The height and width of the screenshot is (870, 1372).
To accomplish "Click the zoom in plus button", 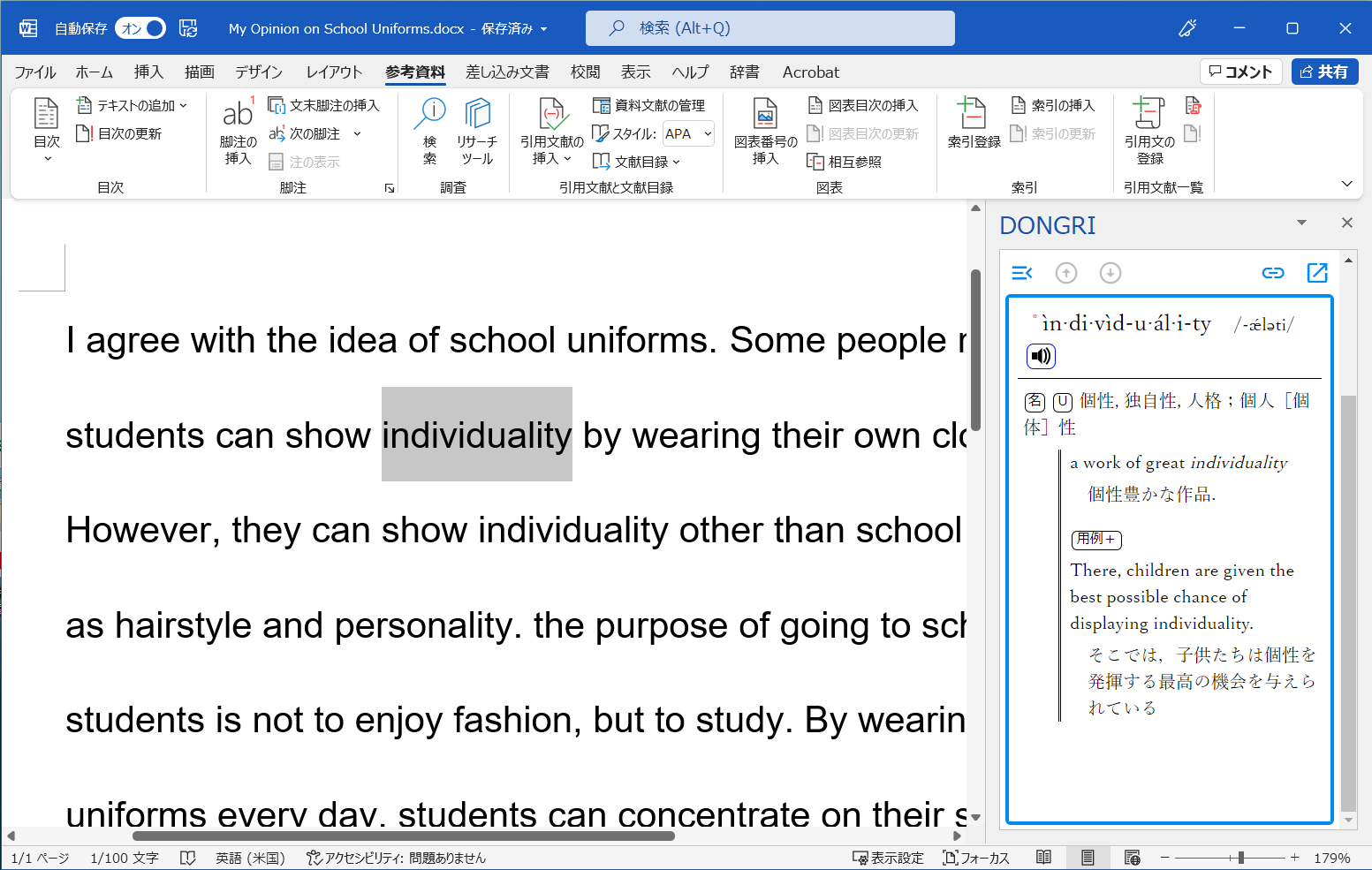I will point(1294,858).
